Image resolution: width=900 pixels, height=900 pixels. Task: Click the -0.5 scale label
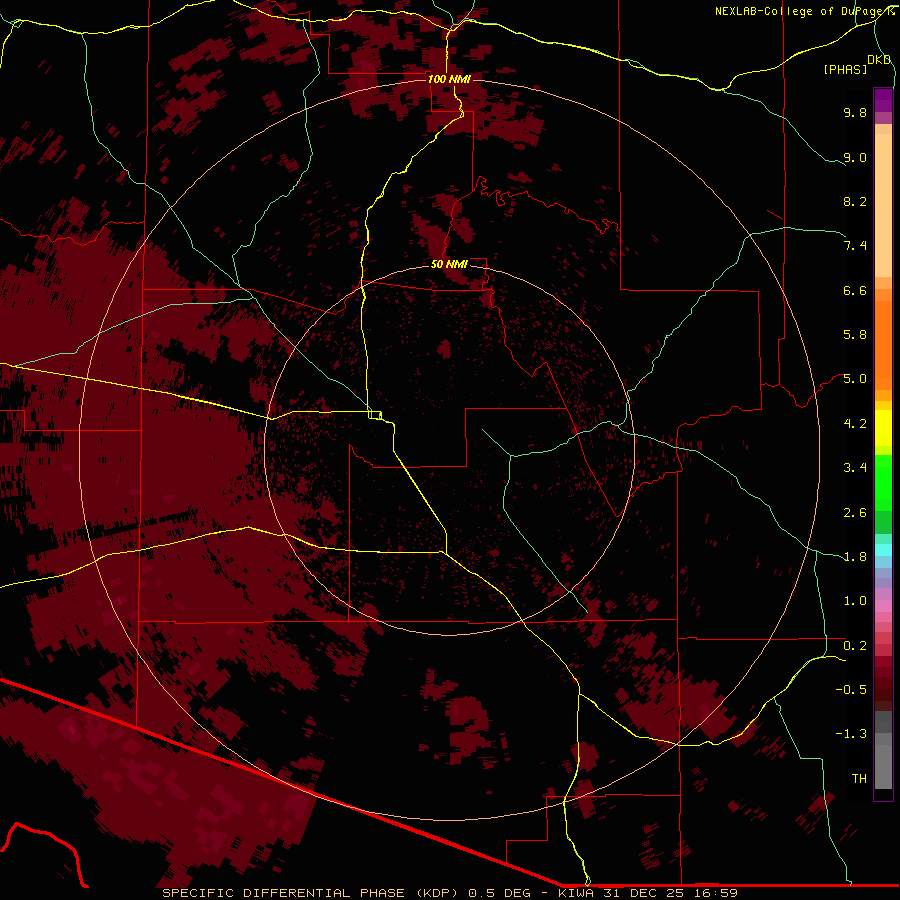pyautogui.click(x=851, y=690)
